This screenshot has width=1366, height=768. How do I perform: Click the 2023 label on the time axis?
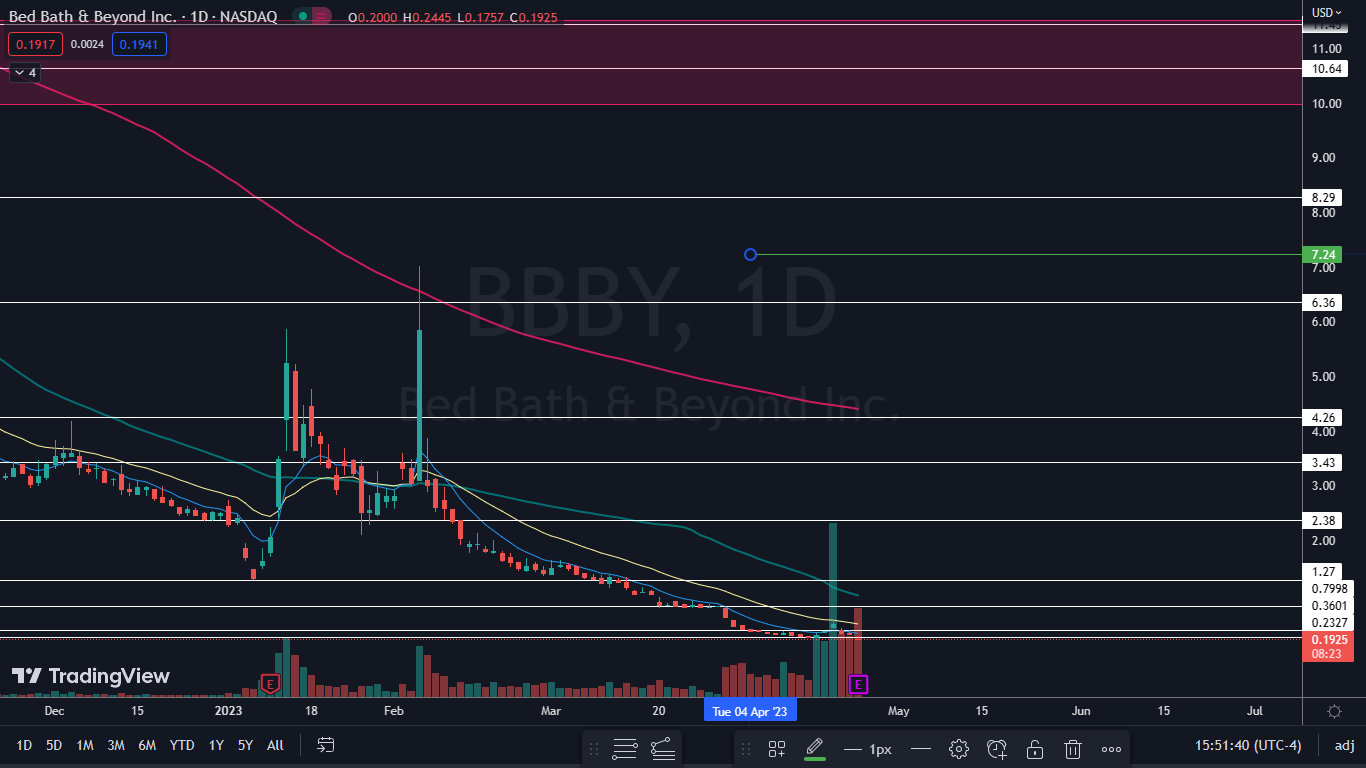coord(229,711)
